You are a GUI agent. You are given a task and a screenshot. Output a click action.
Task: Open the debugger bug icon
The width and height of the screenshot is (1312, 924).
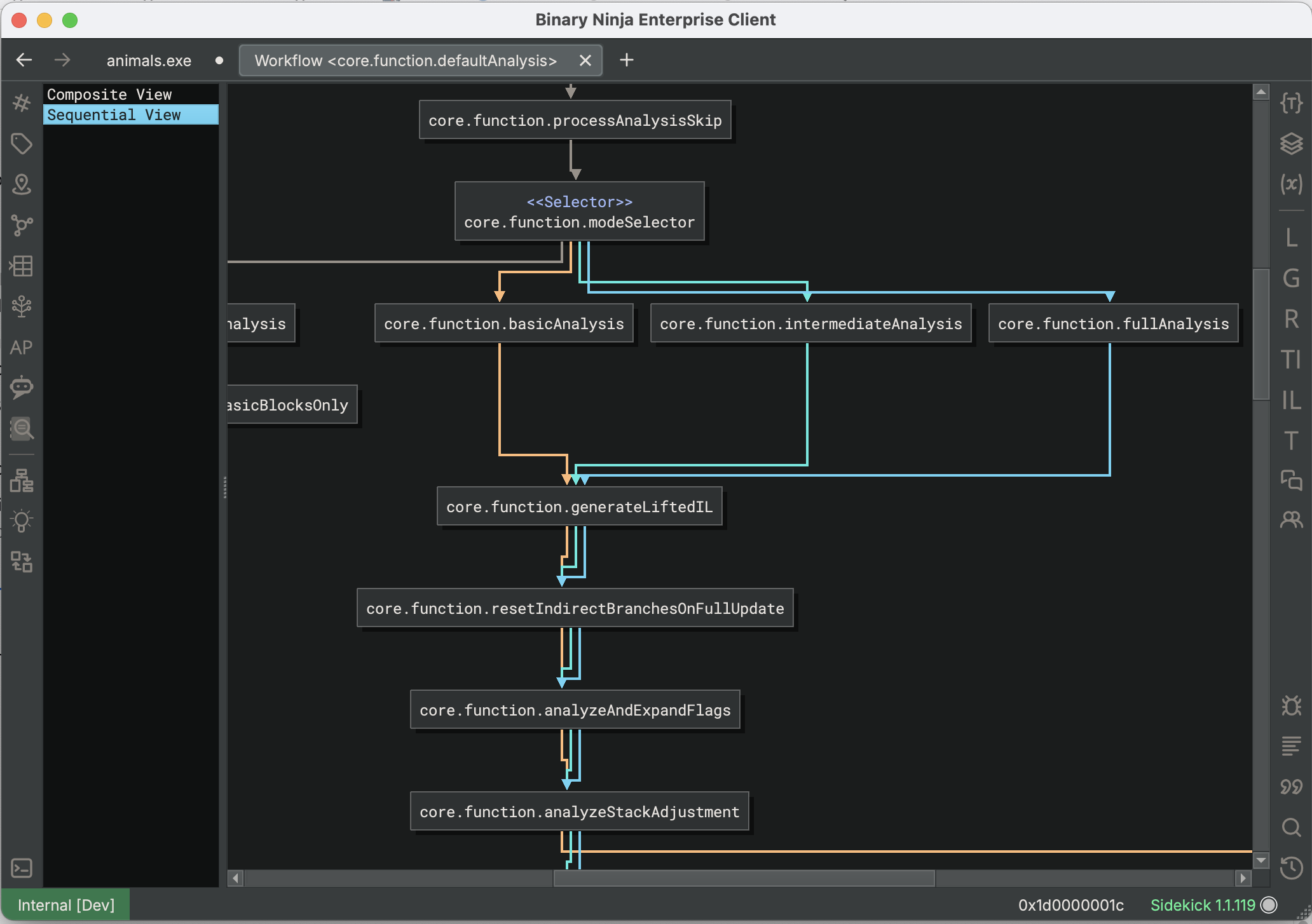[1292, 705]
